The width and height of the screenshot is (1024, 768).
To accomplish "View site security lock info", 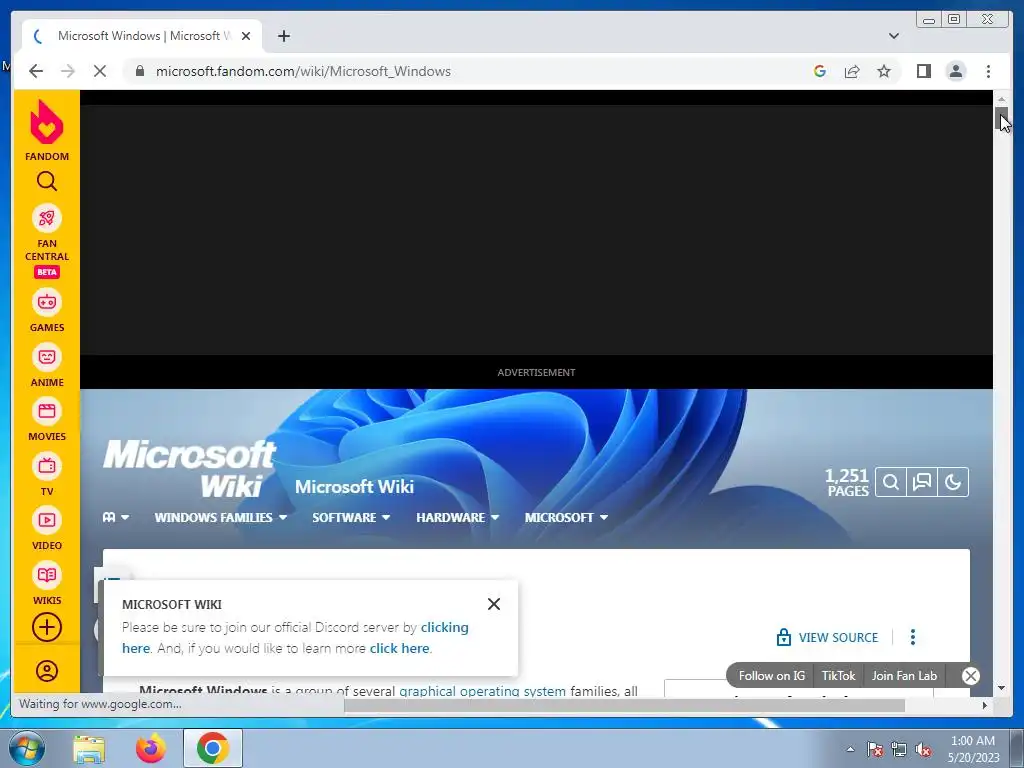I will [139, 71].
